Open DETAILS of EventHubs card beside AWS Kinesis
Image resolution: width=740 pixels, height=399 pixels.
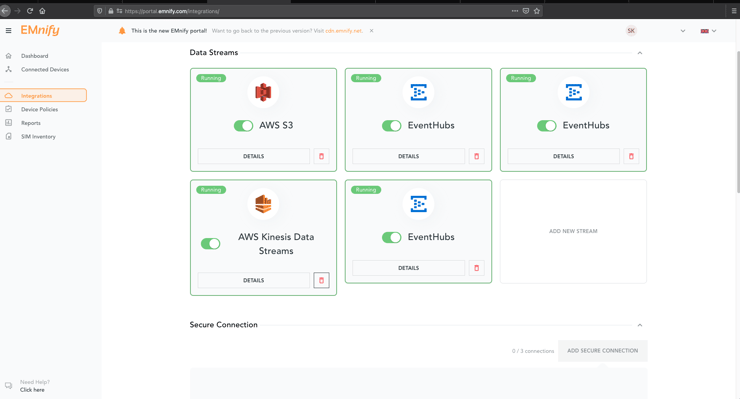click(x=408, y=268)
